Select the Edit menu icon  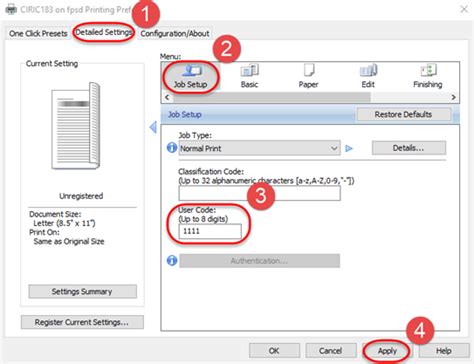(368, 77)
